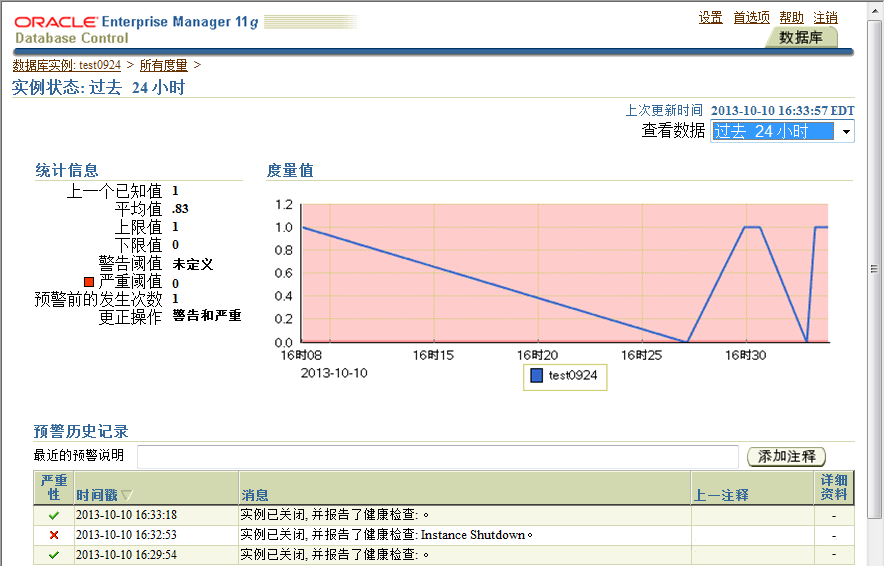The width and height of the screenshot is (885, 566).
Task: Open the 数据库 tab
Action: [801, 38]
